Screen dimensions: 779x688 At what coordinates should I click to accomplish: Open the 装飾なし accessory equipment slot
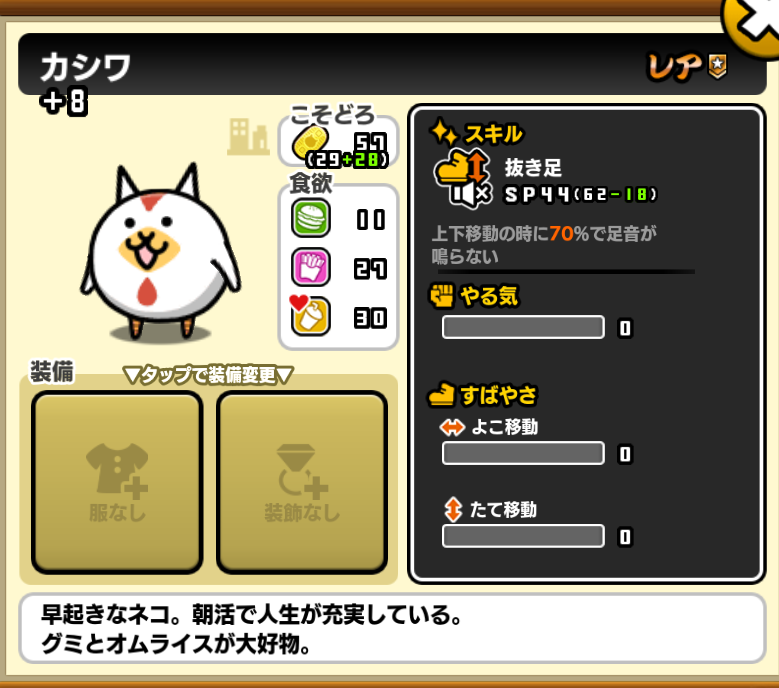[x=302, y=482]
